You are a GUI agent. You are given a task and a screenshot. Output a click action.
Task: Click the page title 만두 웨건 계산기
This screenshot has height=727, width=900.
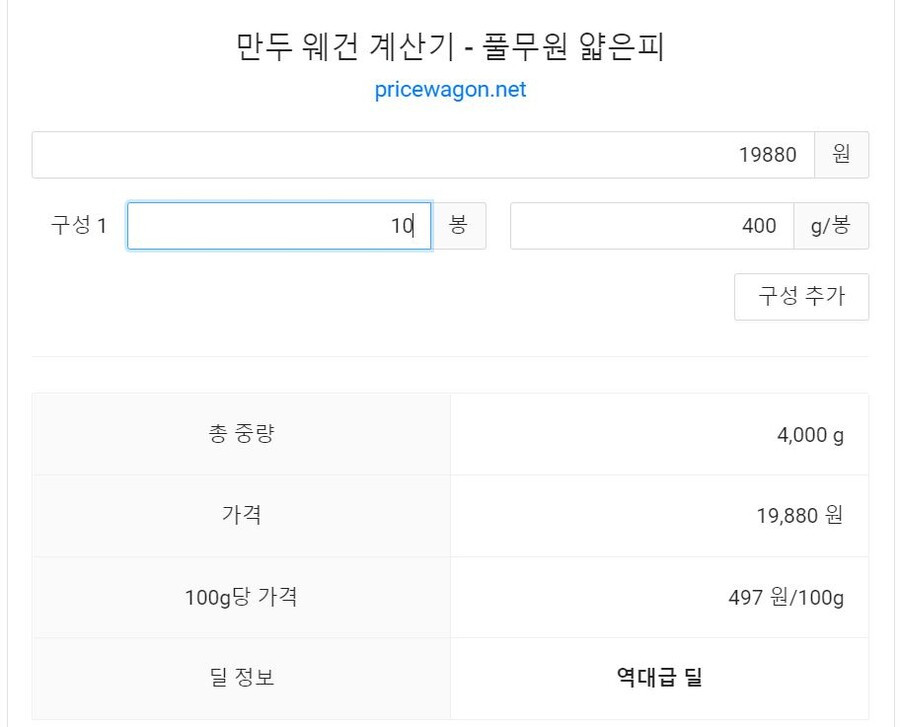click(x=344, y=46)
